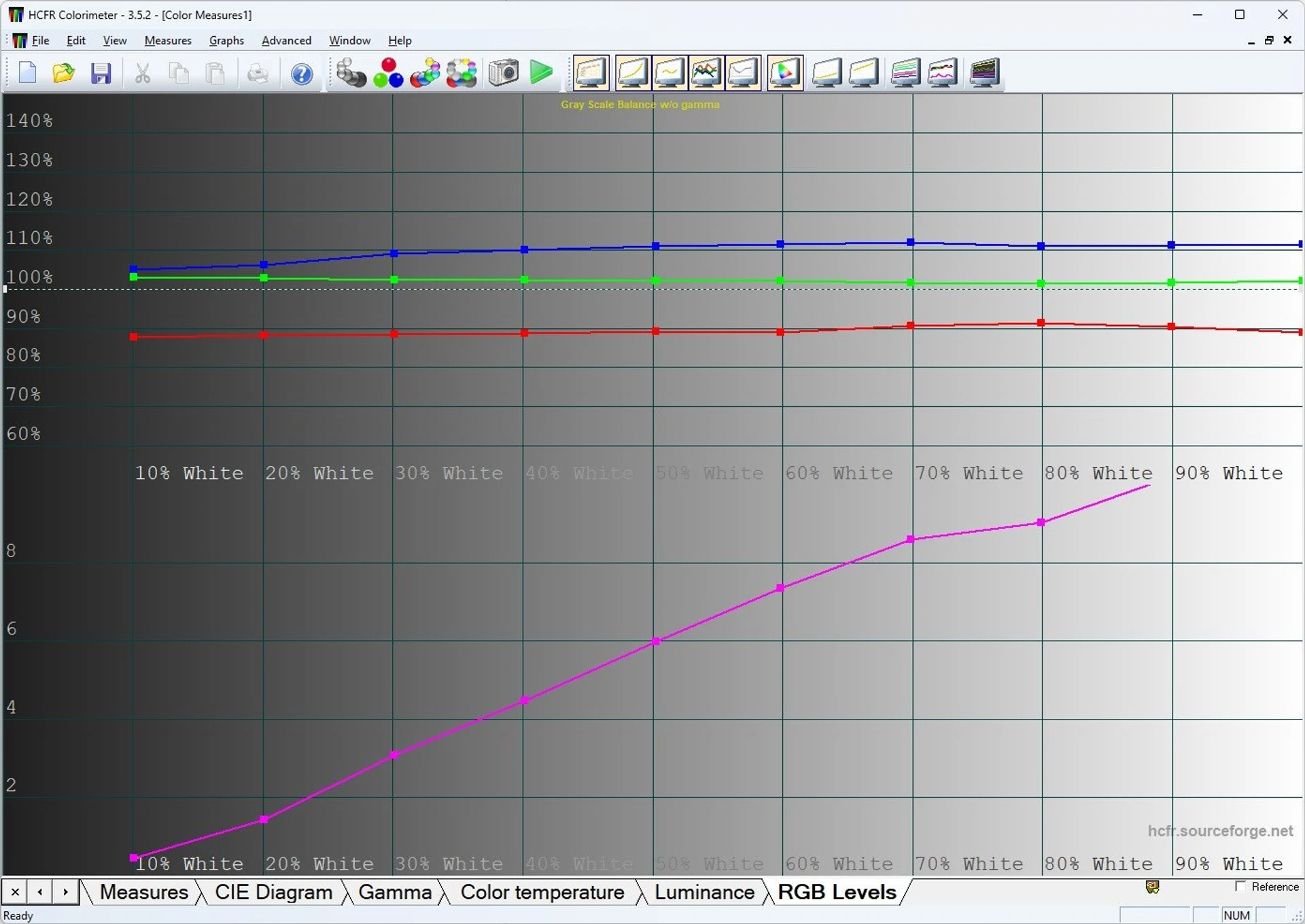Image resolution: width=1305 pixels, height=924 pixels.
Task: Click the small owl icon near Reference
Action: 1152,887
